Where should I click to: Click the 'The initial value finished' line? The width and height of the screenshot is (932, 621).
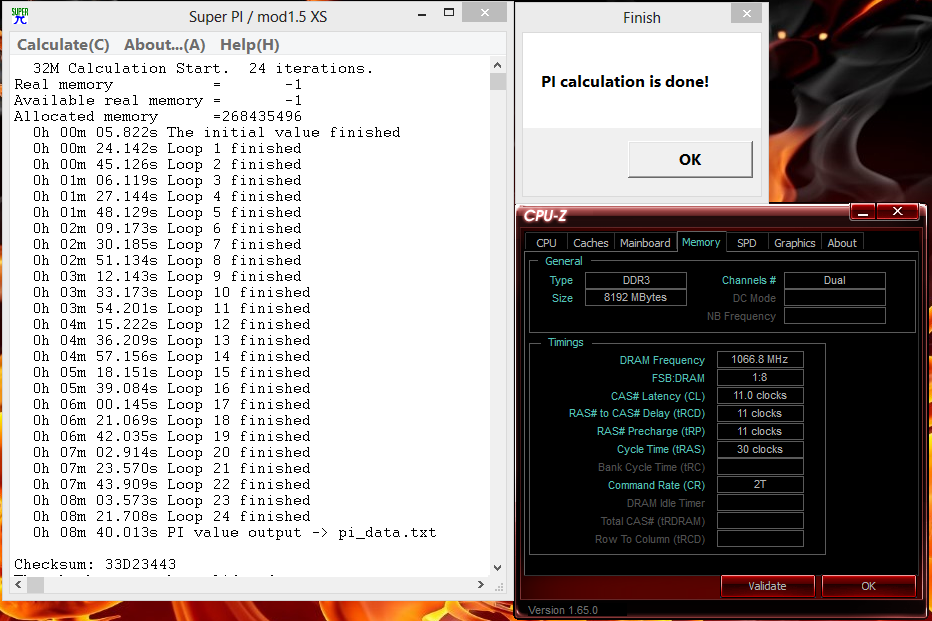(x=216, y=132)
